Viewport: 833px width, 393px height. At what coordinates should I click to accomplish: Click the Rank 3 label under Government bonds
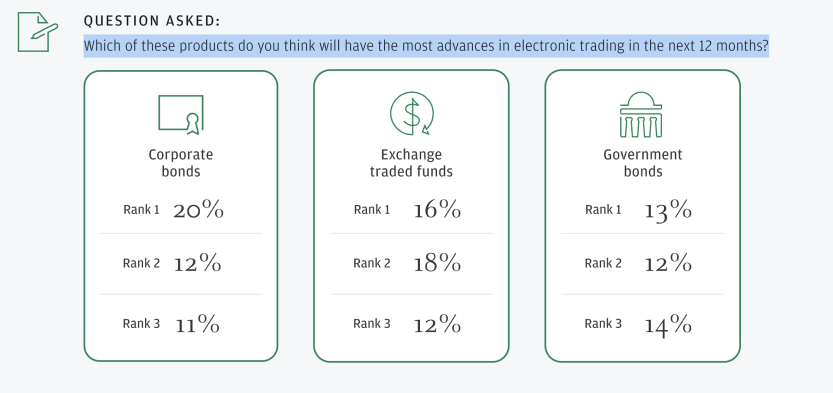tap(603, 323)
